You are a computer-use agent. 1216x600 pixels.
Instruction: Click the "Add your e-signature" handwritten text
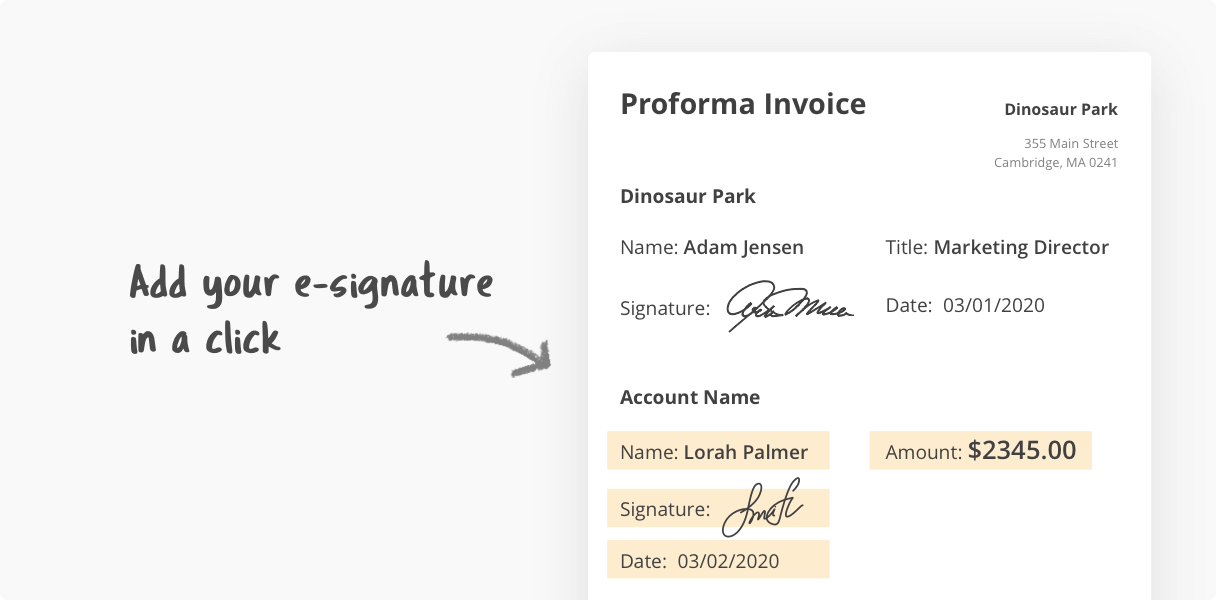(x=312, y=284)
